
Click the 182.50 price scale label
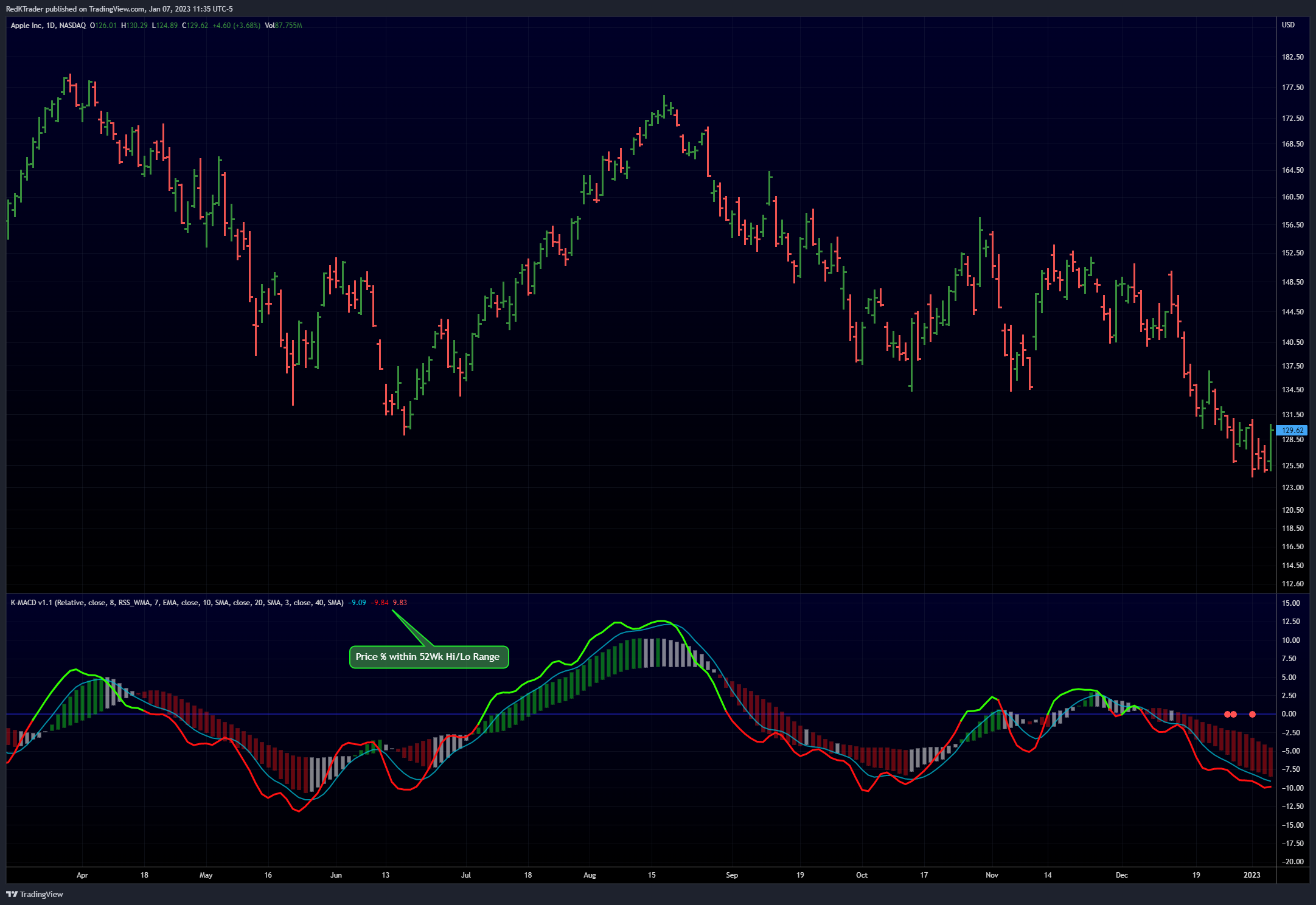click(1293, 57)
